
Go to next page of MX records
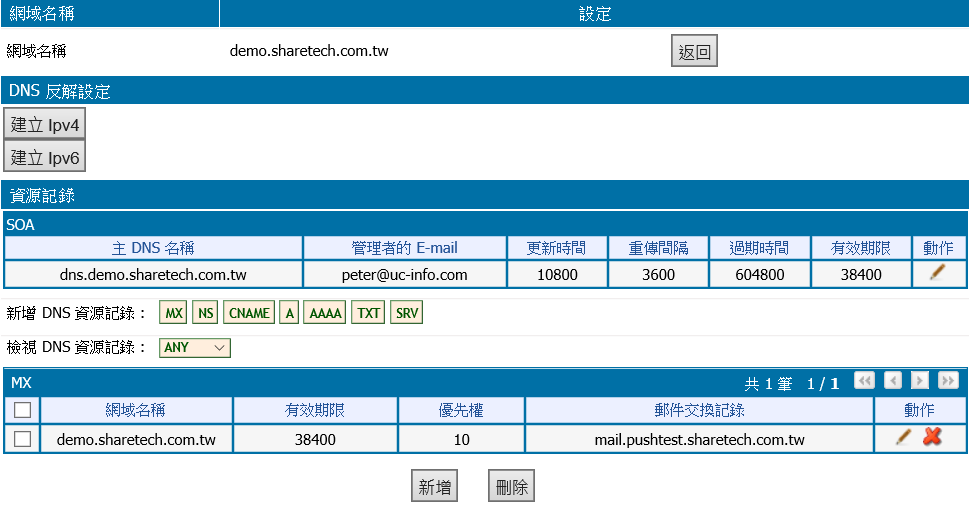pyautogui.click(x=920, y=381)
